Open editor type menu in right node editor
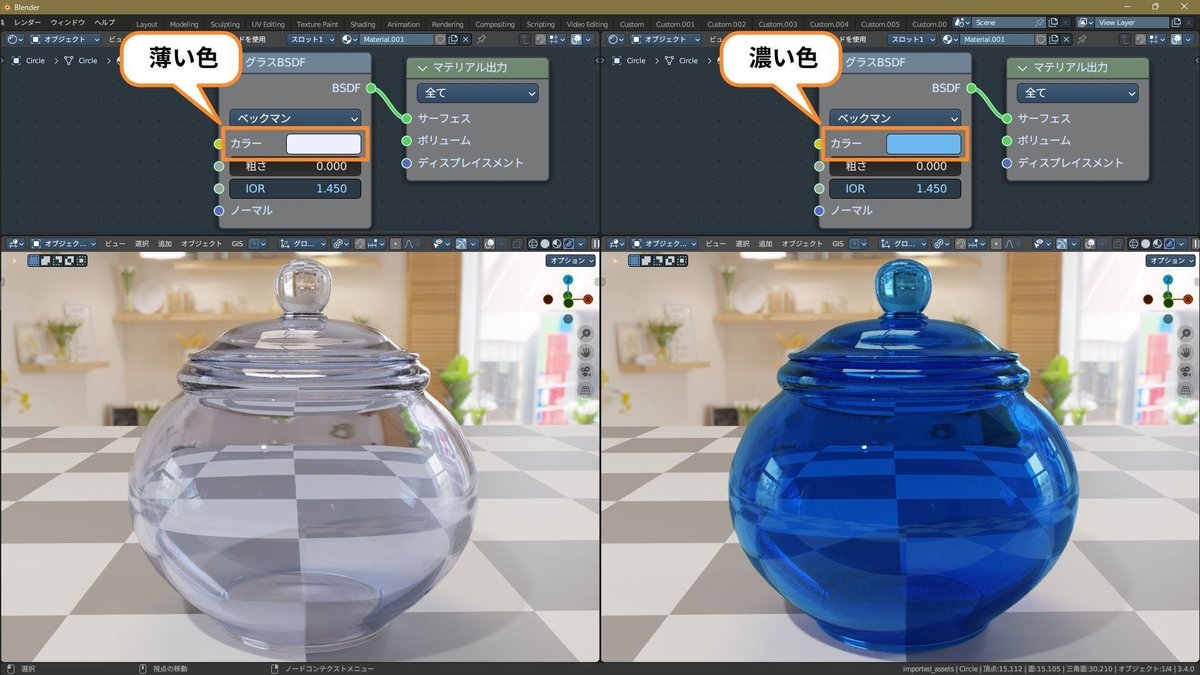 (615, 39)
